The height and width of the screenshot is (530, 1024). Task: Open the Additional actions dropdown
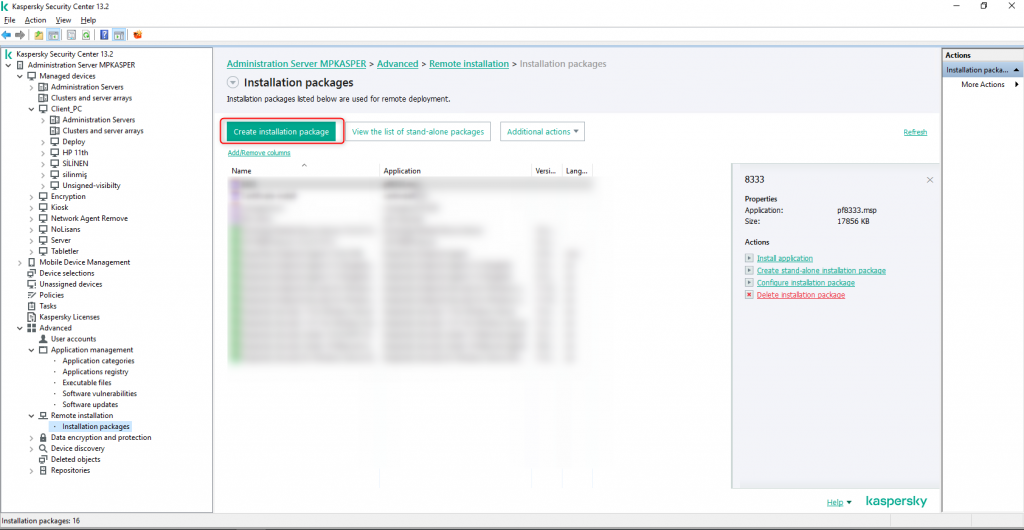(x=543, y=132)
